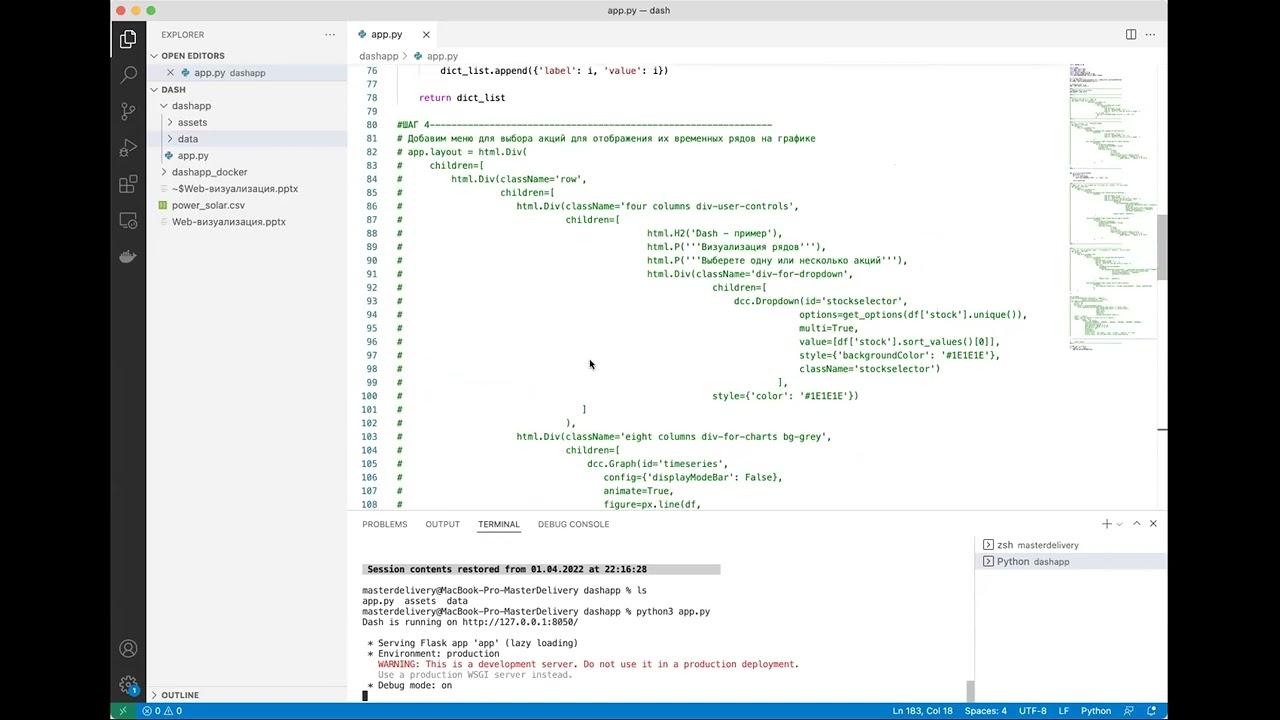Switch to the OUTPUT tab
The image size is (1280, 720).
pos(442,524)
